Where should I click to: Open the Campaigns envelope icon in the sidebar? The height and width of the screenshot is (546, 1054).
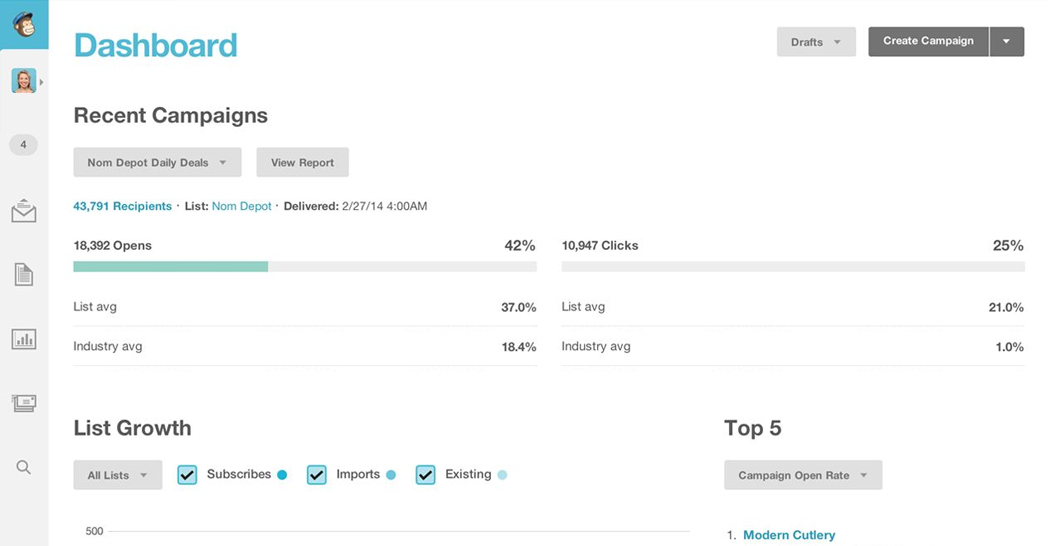tap(24, 210)
